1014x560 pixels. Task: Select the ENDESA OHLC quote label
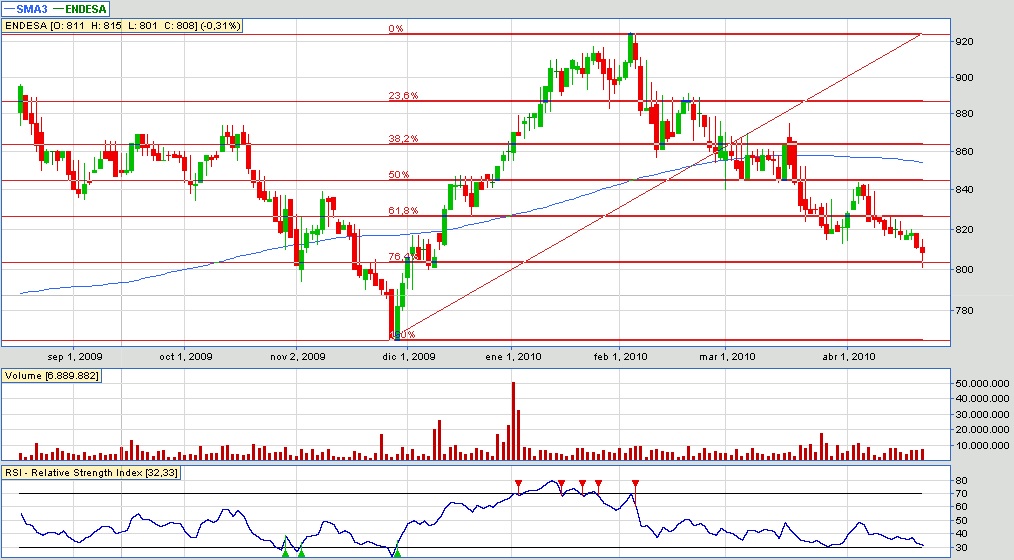123,26
